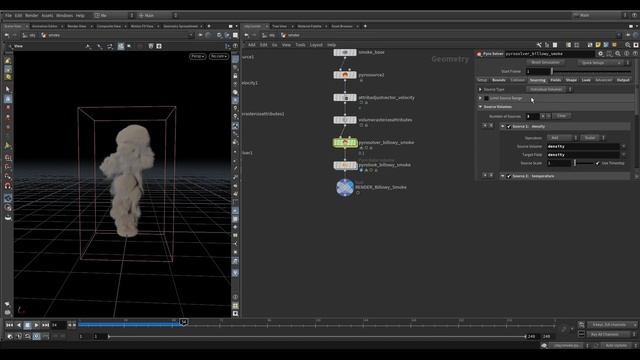
Task: Open the Edit menu in the main menu bar
Action: coord(18,16)
